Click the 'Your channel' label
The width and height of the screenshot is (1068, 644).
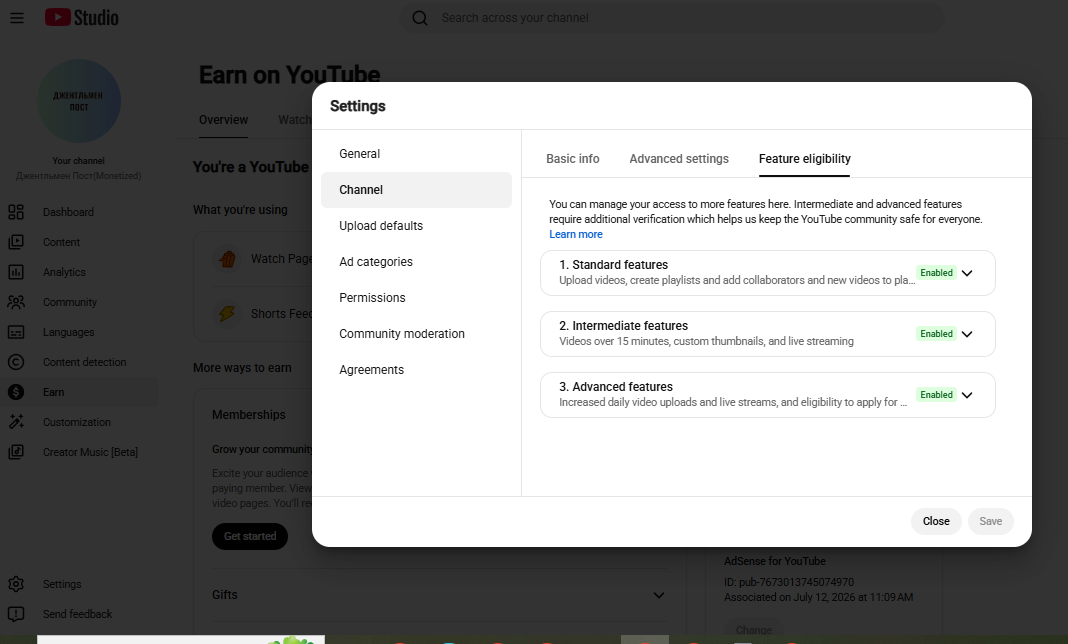pos(79,161)
